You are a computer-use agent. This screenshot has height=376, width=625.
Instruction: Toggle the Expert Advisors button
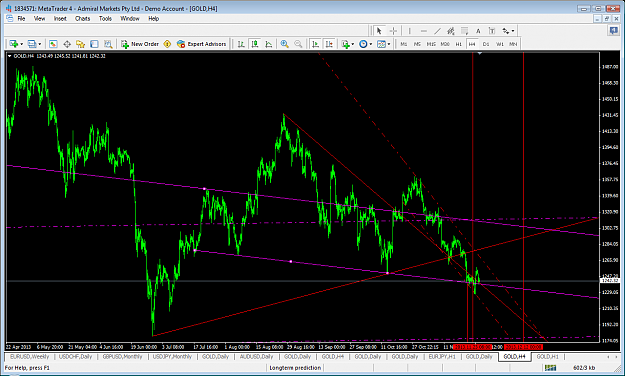pos(202,44)
